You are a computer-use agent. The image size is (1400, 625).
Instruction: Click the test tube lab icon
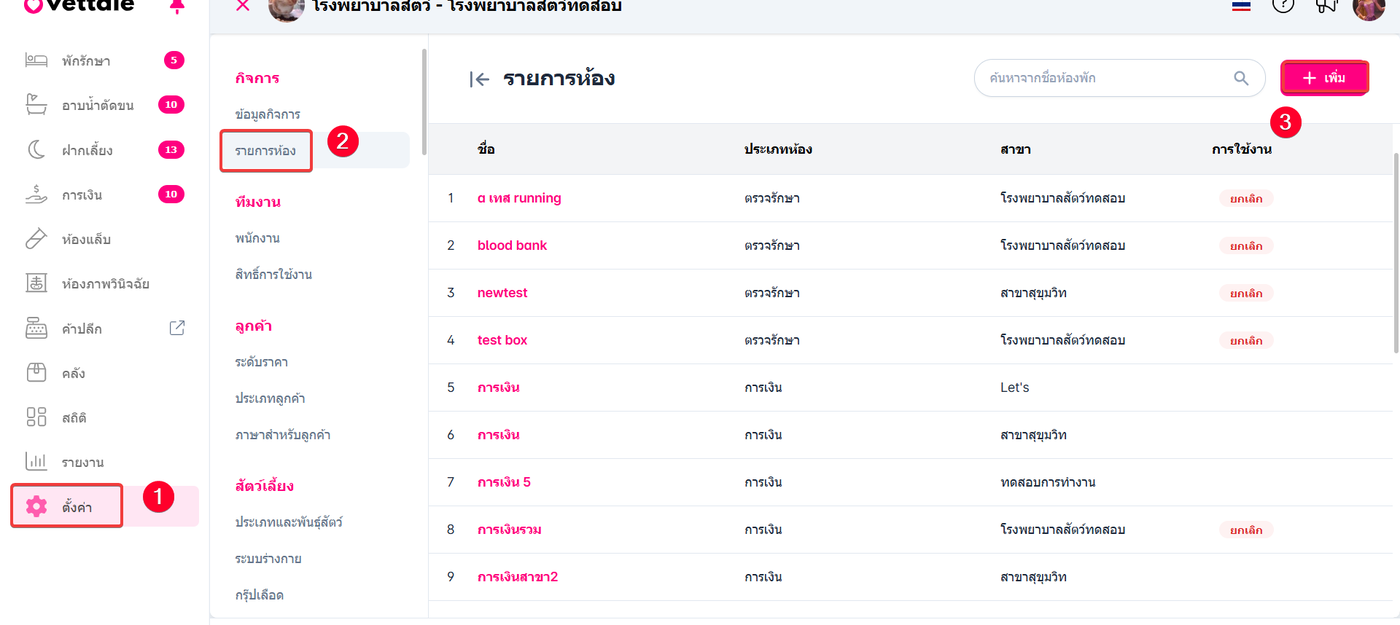coord(37,239)
